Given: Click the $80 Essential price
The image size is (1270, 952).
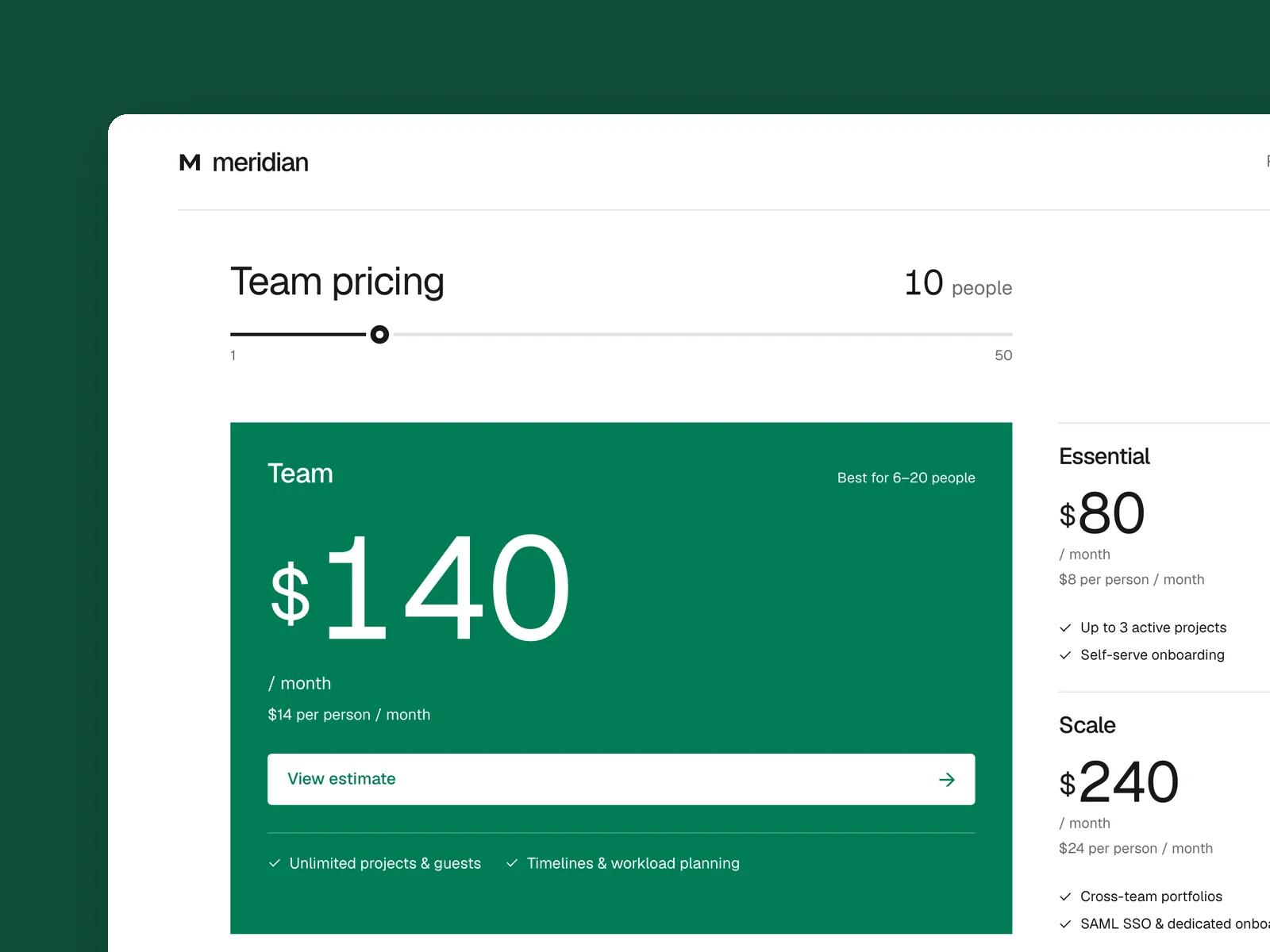Looking at the screenshot, I should coord(1102,513).
